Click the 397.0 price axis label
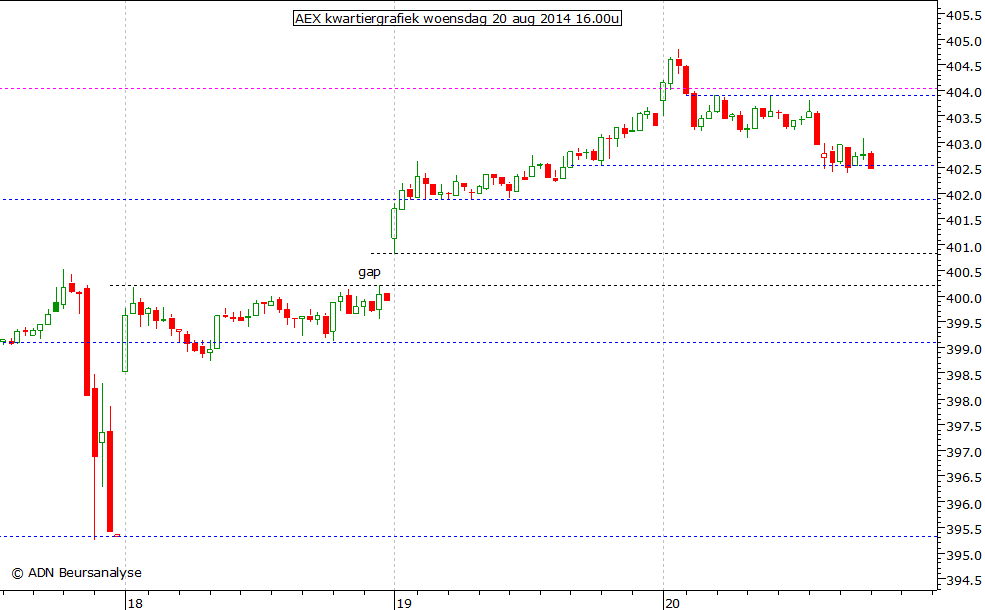The height and width of the screenshot is (610, 985). click(963, 453)
